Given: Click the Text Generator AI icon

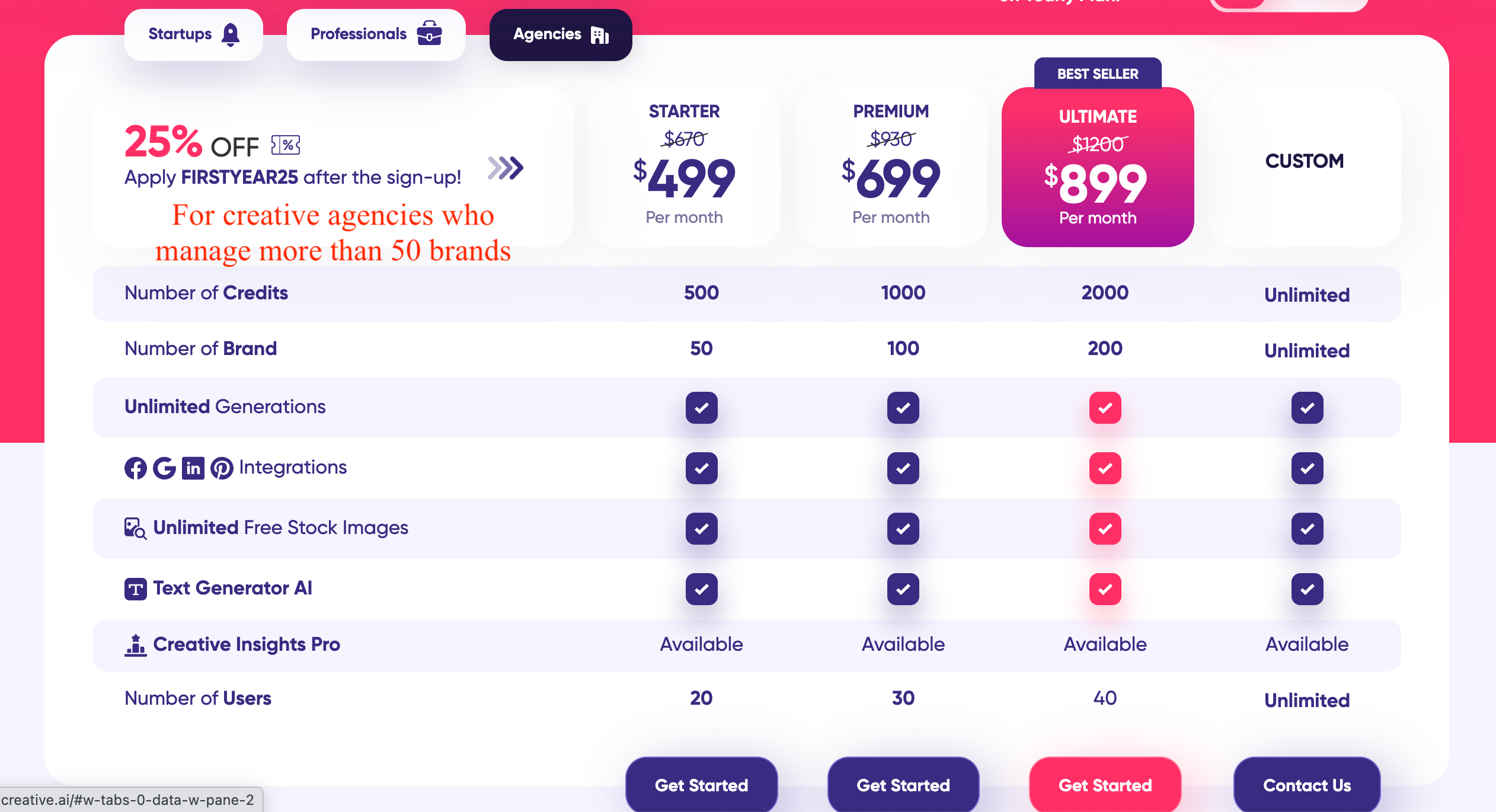Looking at the screenshot, I should [136, 589].
